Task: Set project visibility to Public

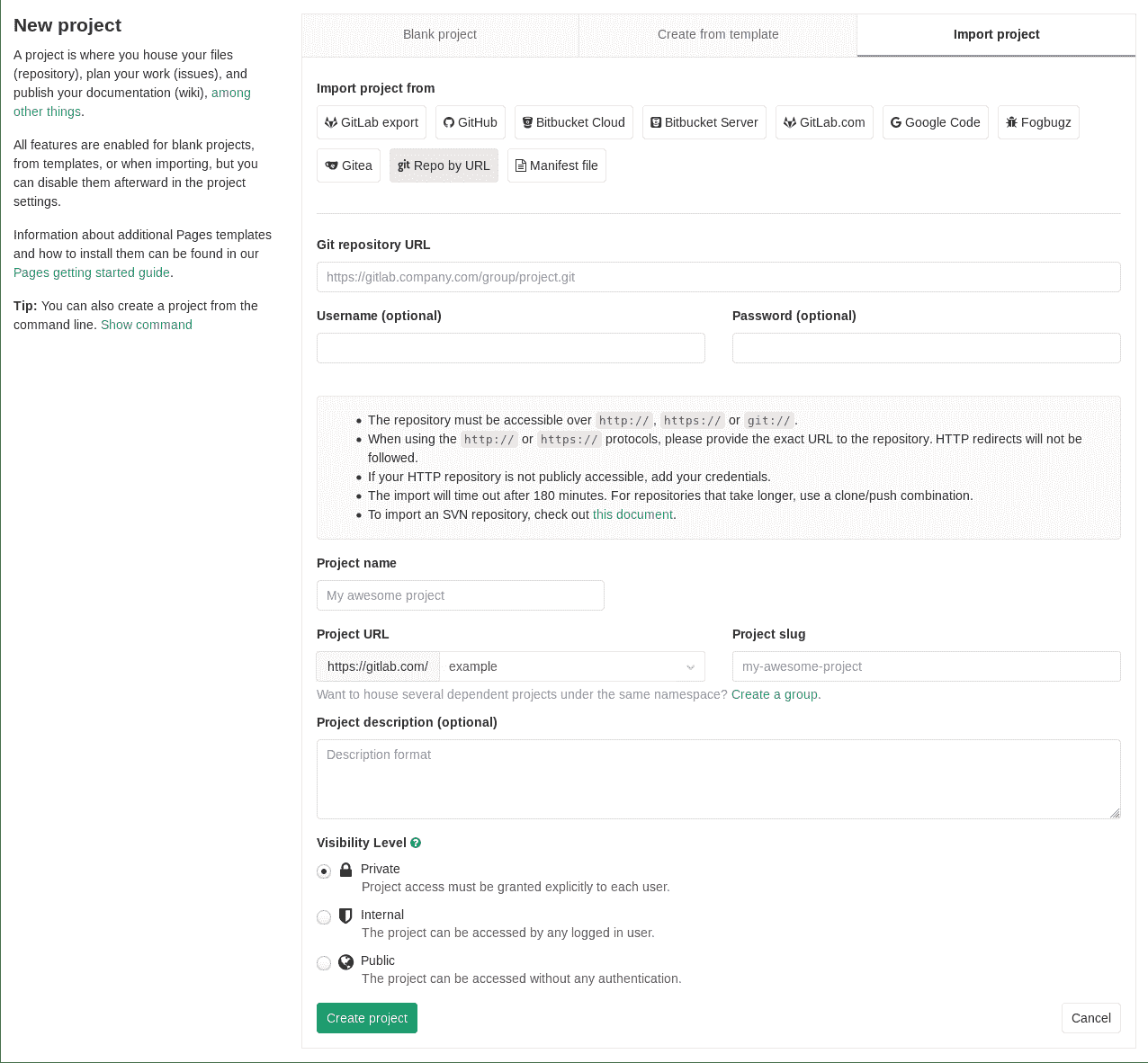Action: [x=324, y=962]
